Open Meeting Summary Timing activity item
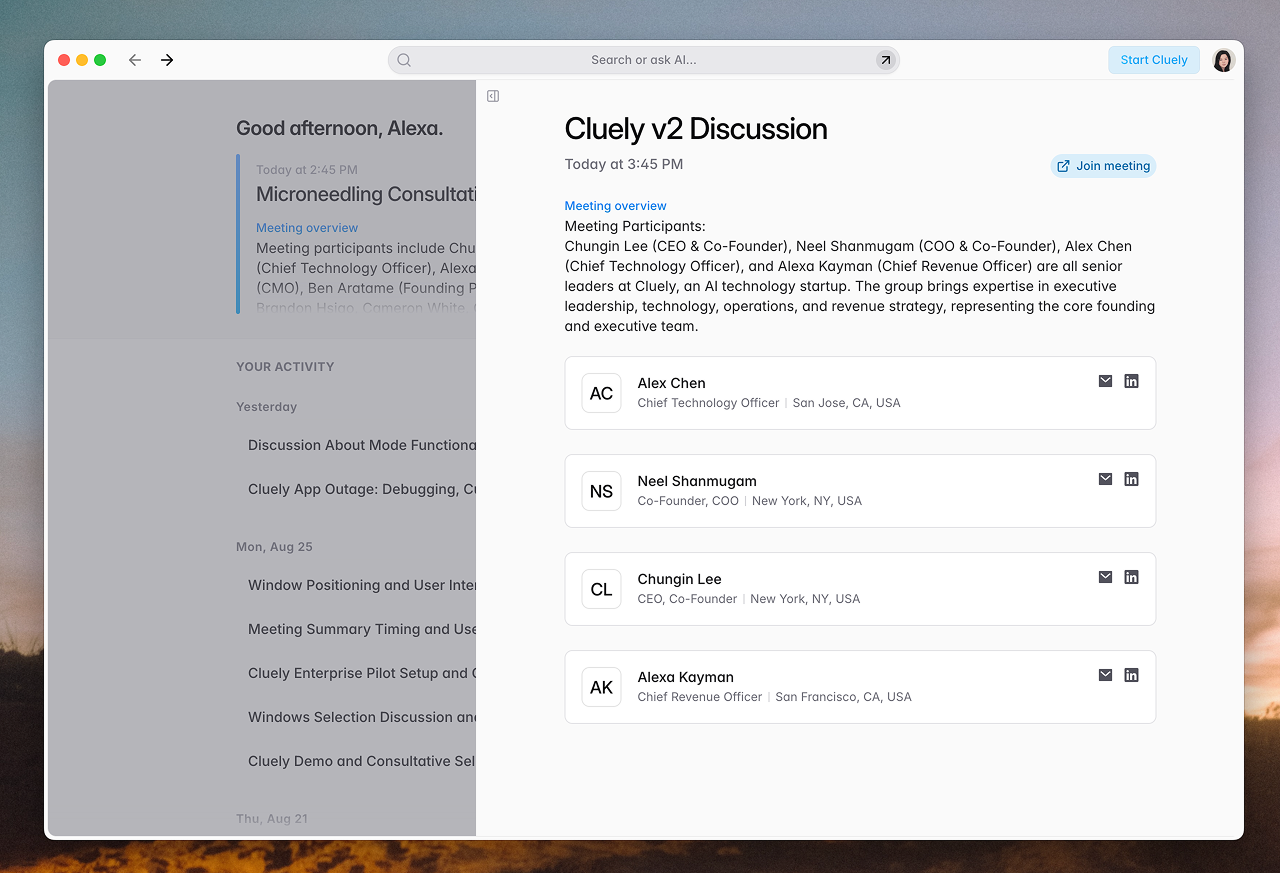The image size is (1280, 873). (362, 629)
